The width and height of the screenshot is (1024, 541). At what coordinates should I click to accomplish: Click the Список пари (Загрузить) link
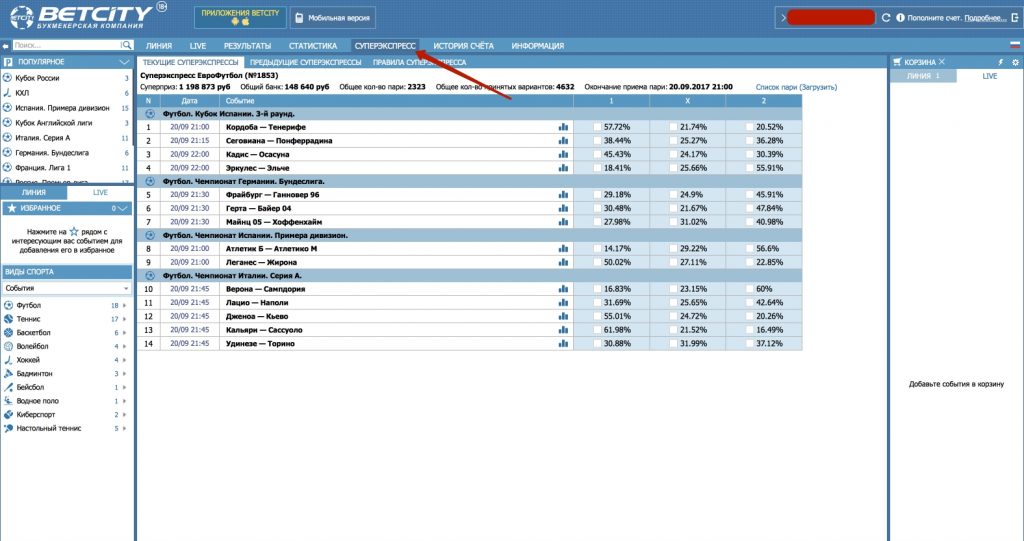(796, 87)
